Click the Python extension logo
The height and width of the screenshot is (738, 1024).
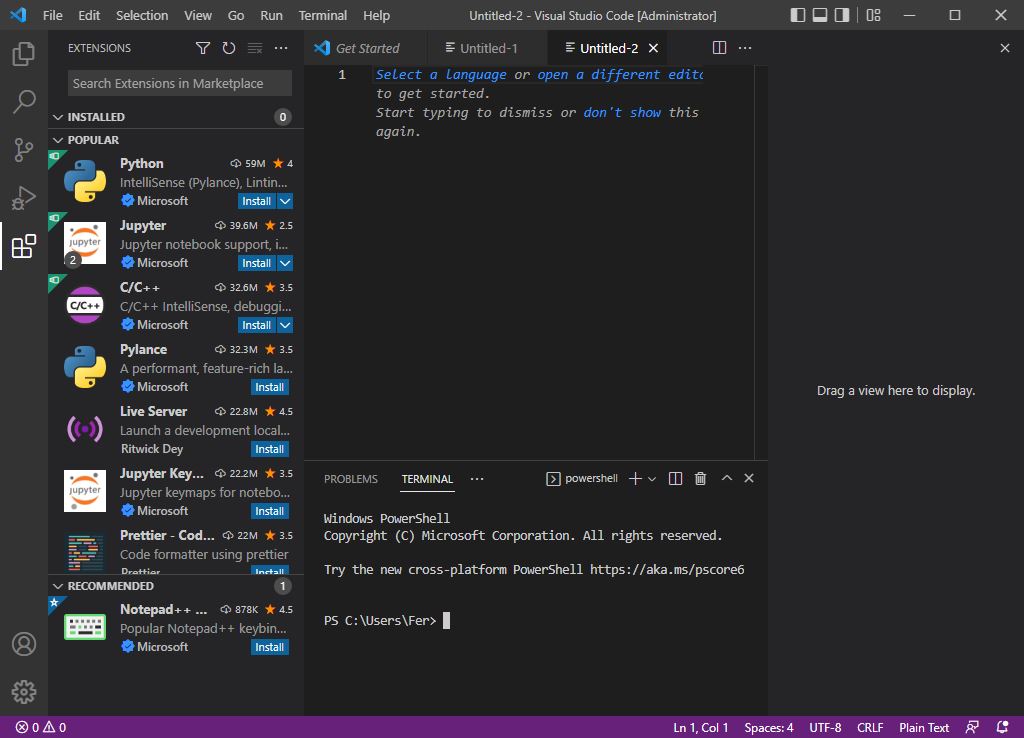tap(85, 182)
